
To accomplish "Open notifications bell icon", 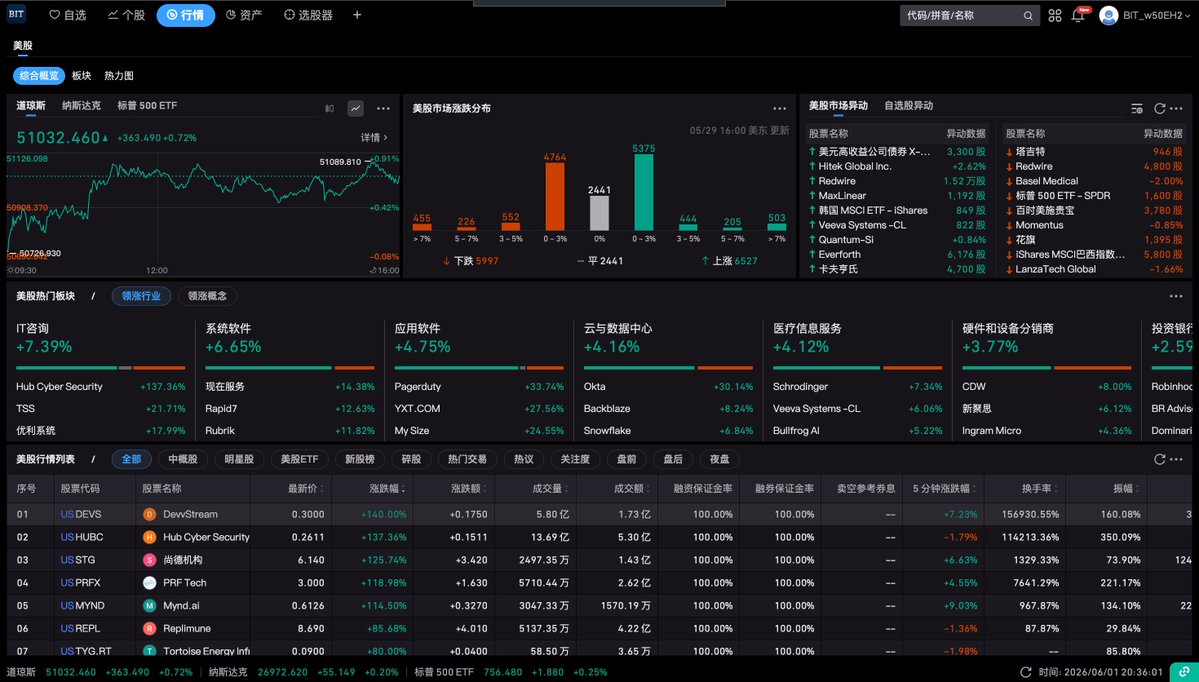I will click(x=1078, y=15).
